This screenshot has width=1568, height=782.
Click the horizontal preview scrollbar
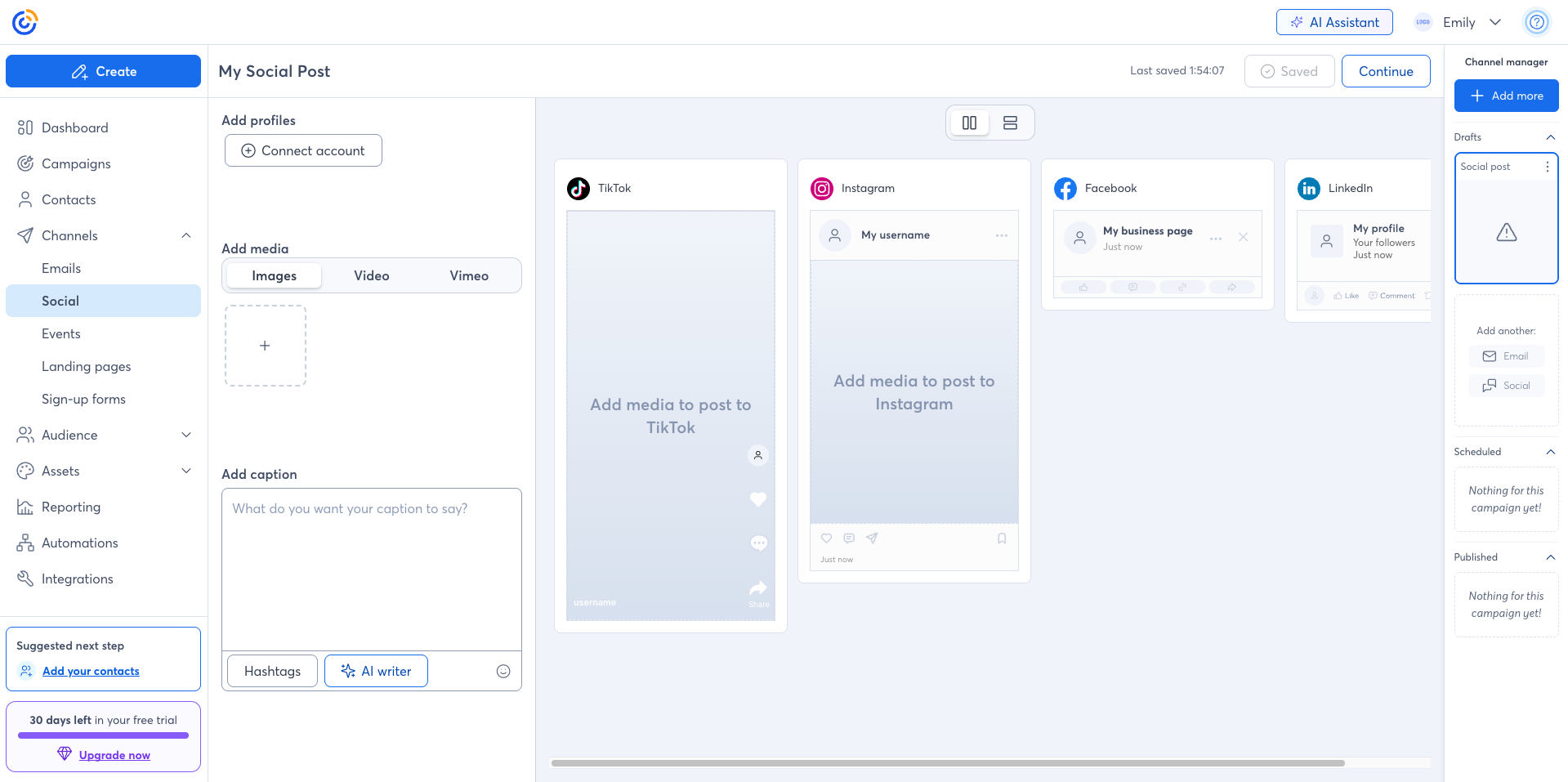[948, 763]
